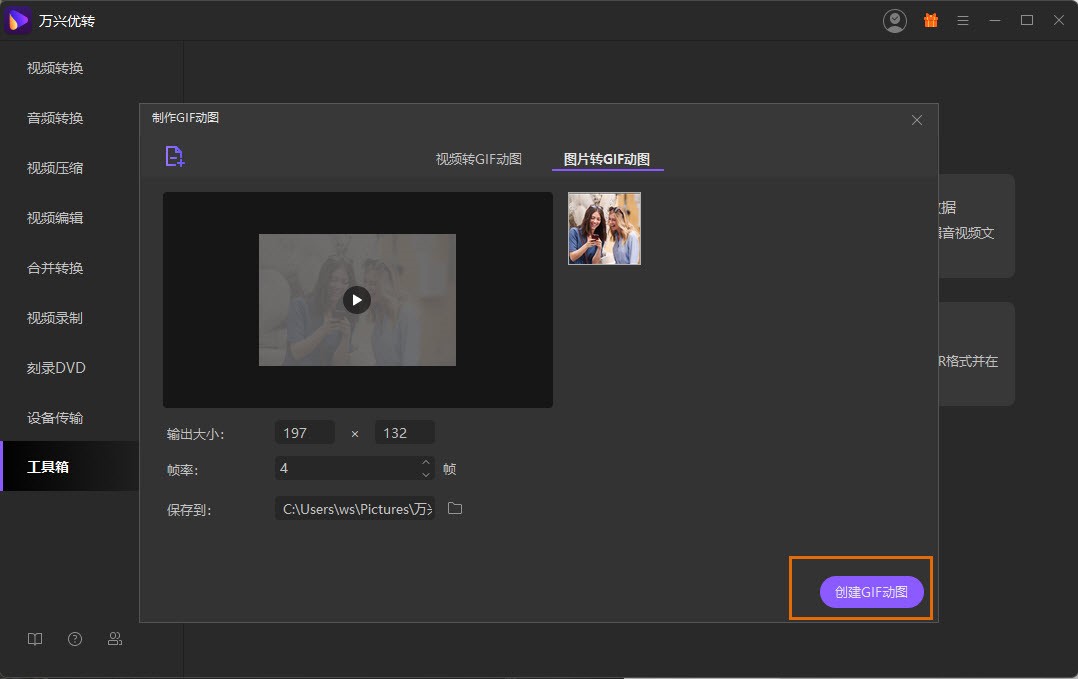Select the 图片转GIF动图 tab
Screen dimensions: 1078x679
(x=607, y=159)
